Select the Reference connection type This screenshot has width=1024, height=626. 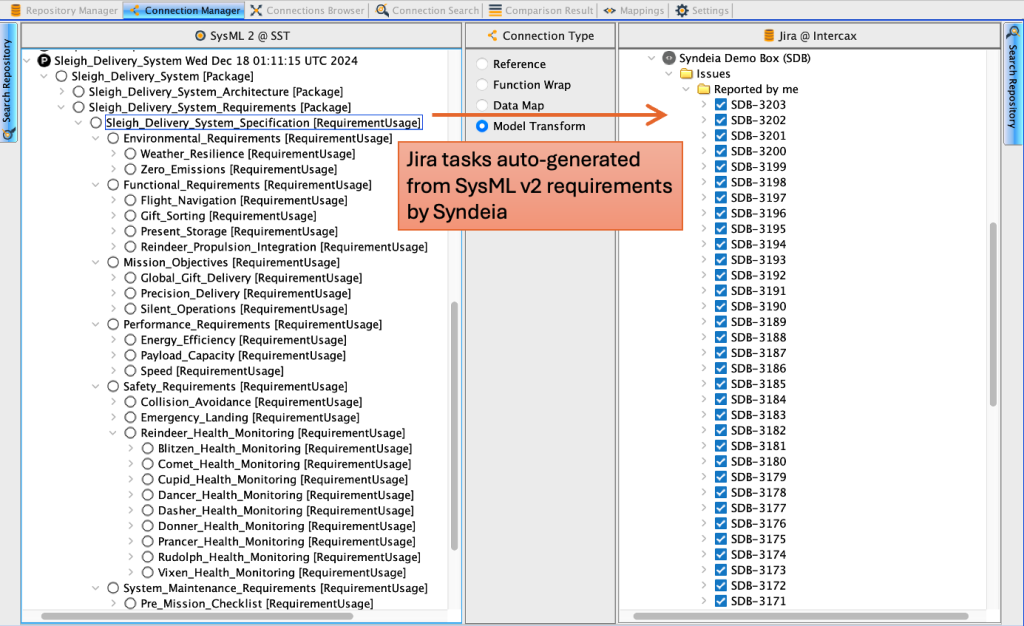(482, 64)
